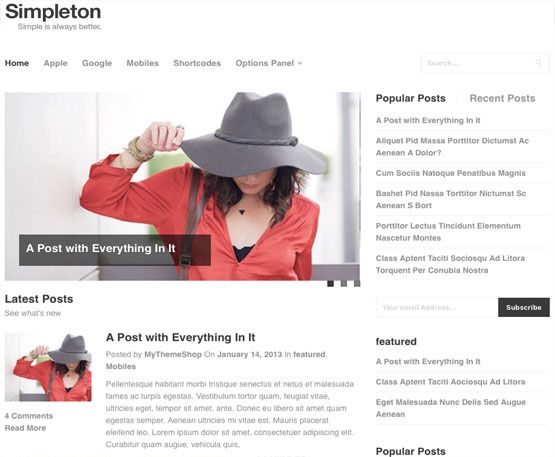This screenshot has width=555, height=457.
Task: Open the Cum Sociis Natoque Penatibus Magnis post
Action: (451, 173)
